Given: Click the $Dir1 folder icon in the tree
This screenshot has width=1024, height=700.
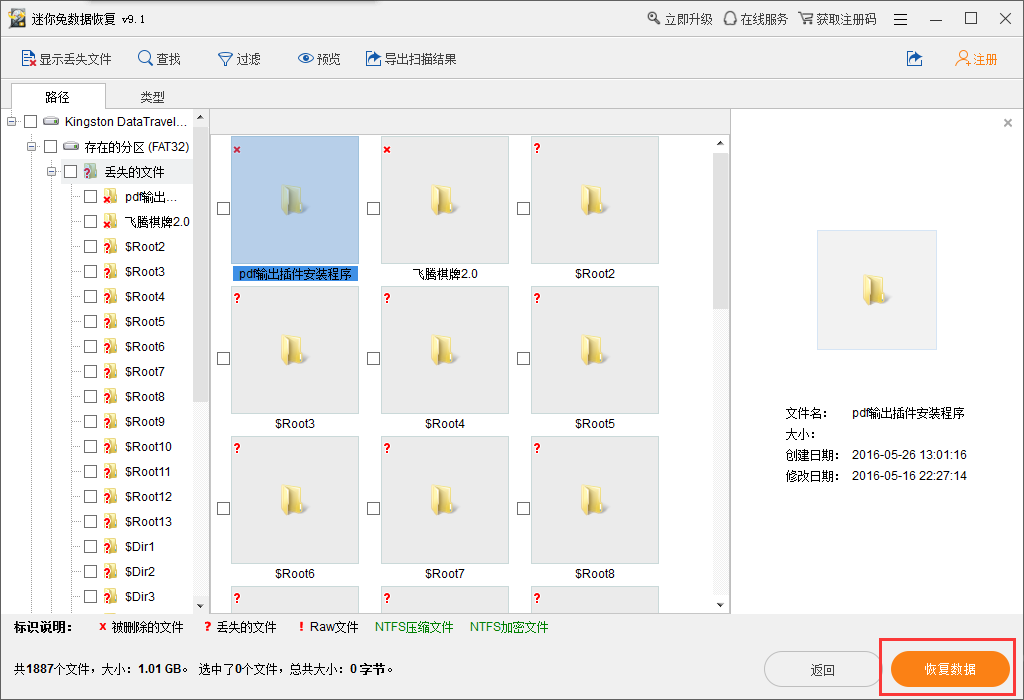Looking at the screenshot, I should click(x=110, y=547).
